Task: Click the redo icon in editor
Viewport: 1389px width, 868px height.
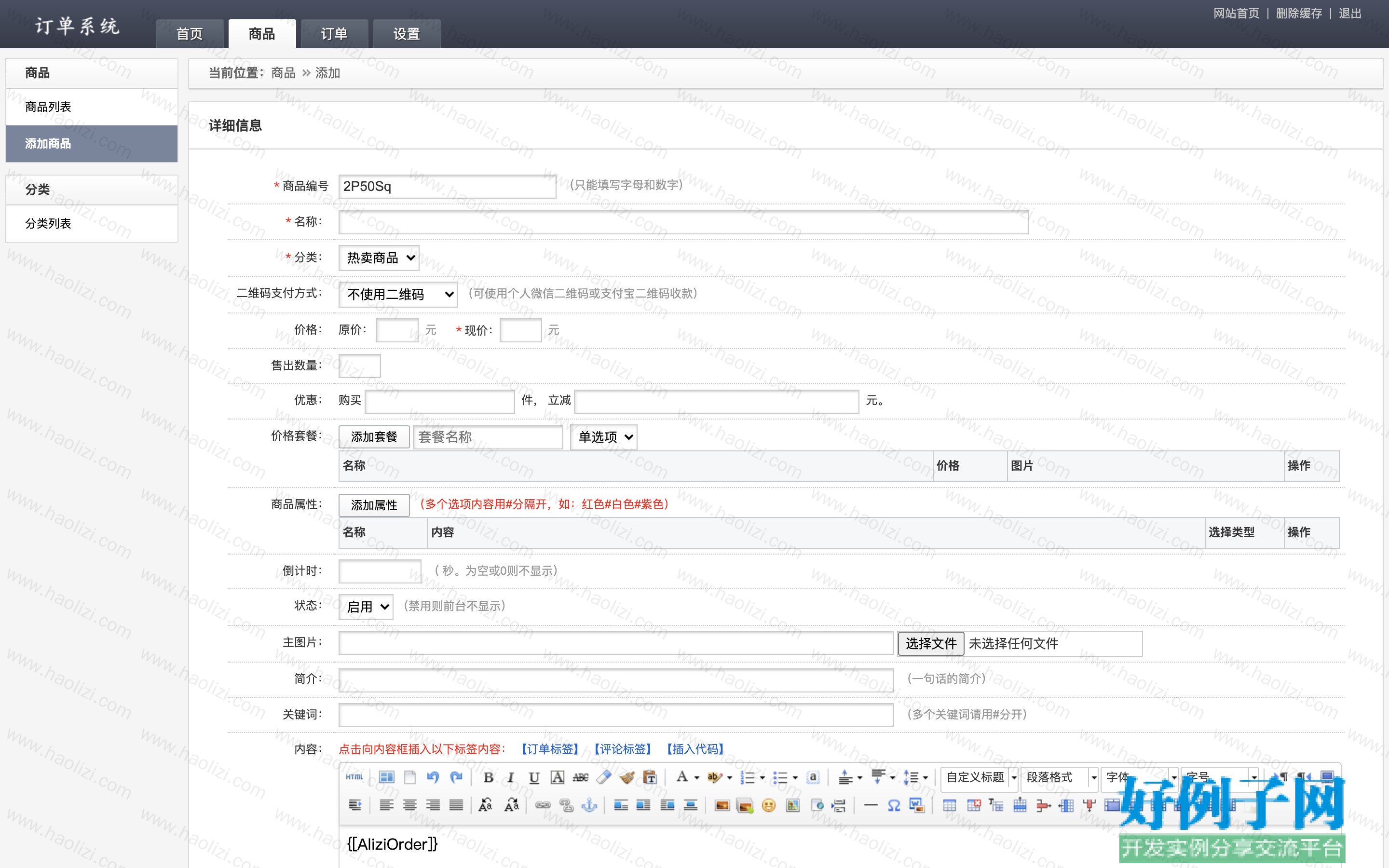Action: click(x=456, y=777)
